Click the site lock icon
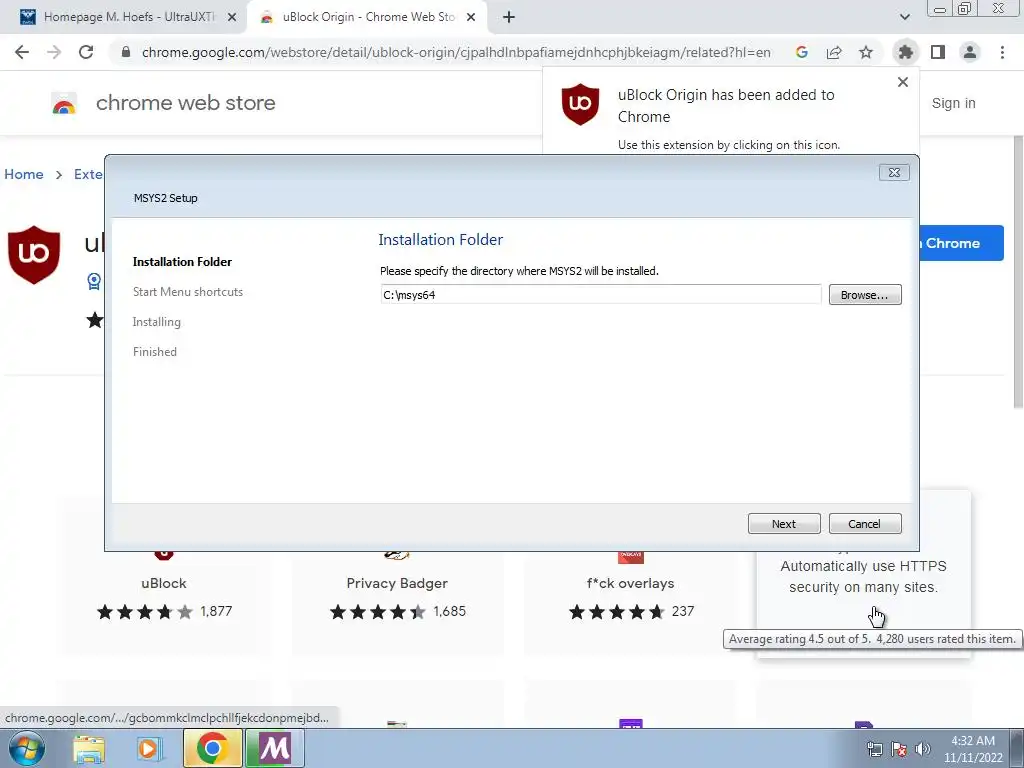Viewport: 1024px width, 768px height. point(126,52)
